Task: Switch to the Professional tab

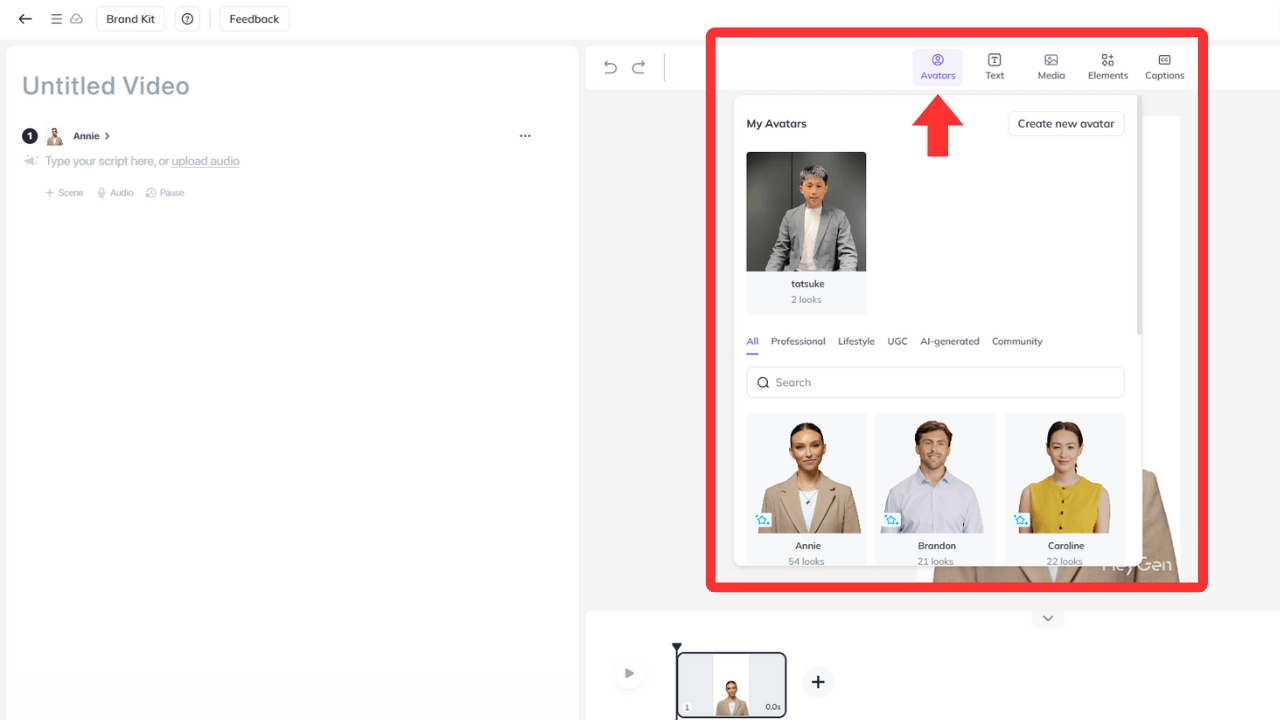Action: click(x=798, y=342)
